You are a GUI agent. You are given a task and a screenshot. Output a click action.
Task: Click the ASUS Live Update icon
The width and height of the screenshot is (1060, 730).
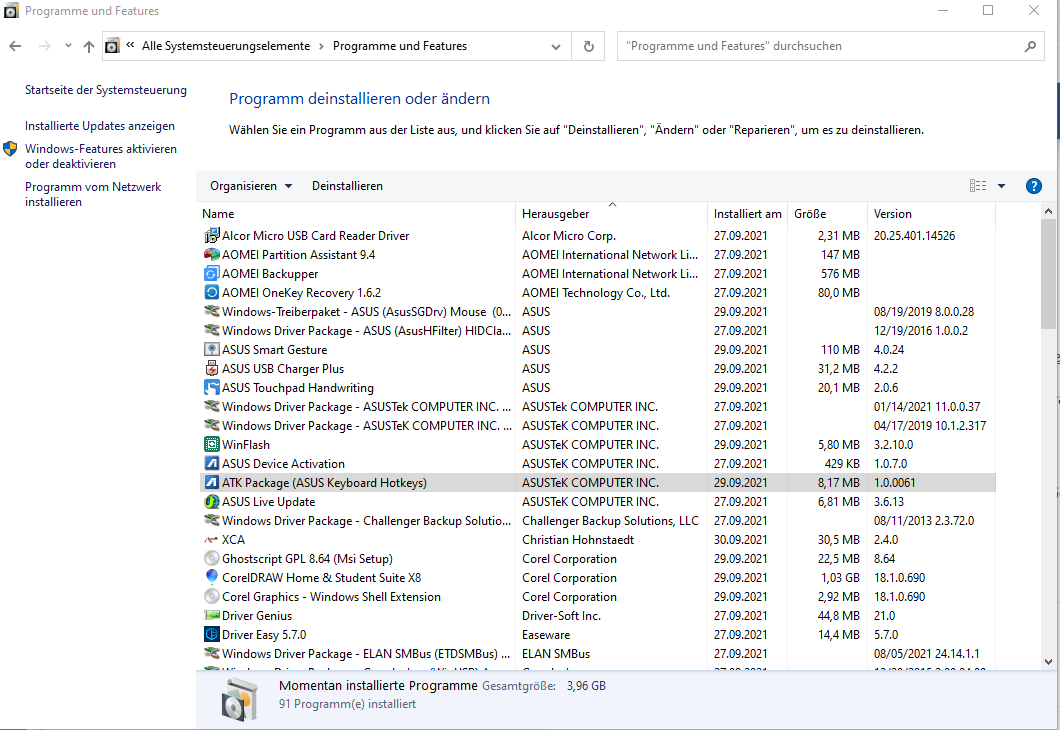[x=212, y=502]
